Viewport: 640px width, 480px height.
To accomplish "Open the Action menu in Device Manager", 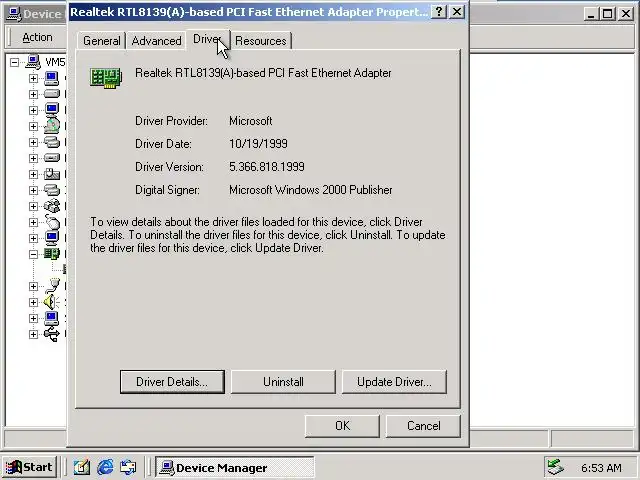I will (37, 37).
